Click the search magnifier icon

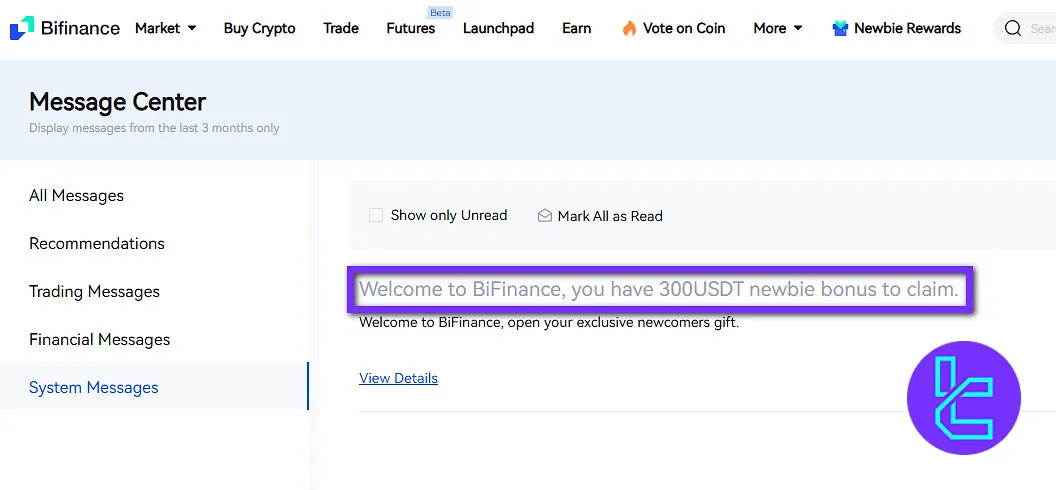(x=1013, y=28)
